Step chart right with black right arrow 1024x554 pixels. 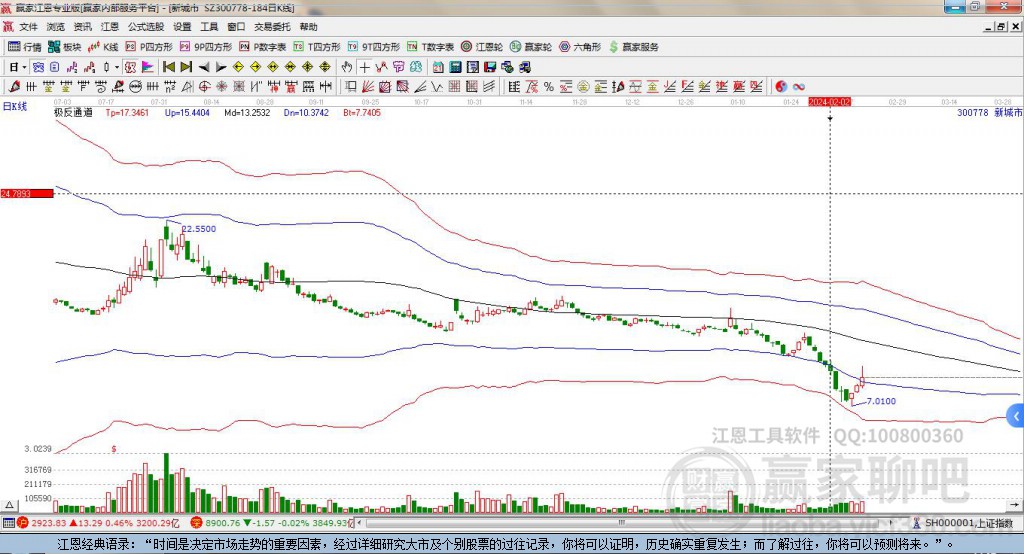tap(221, 67)
